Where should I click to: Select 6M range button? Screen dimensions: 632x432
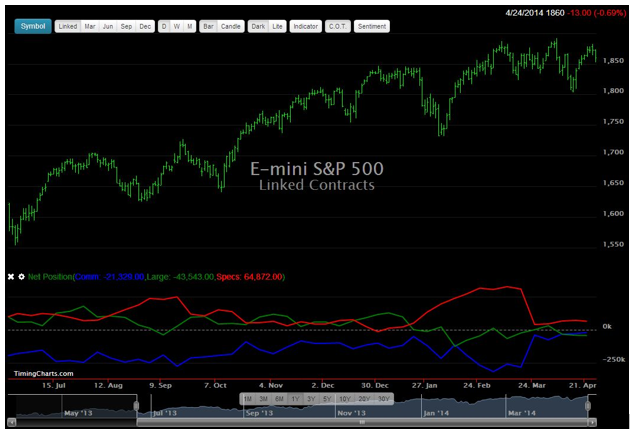pos(279,399)
